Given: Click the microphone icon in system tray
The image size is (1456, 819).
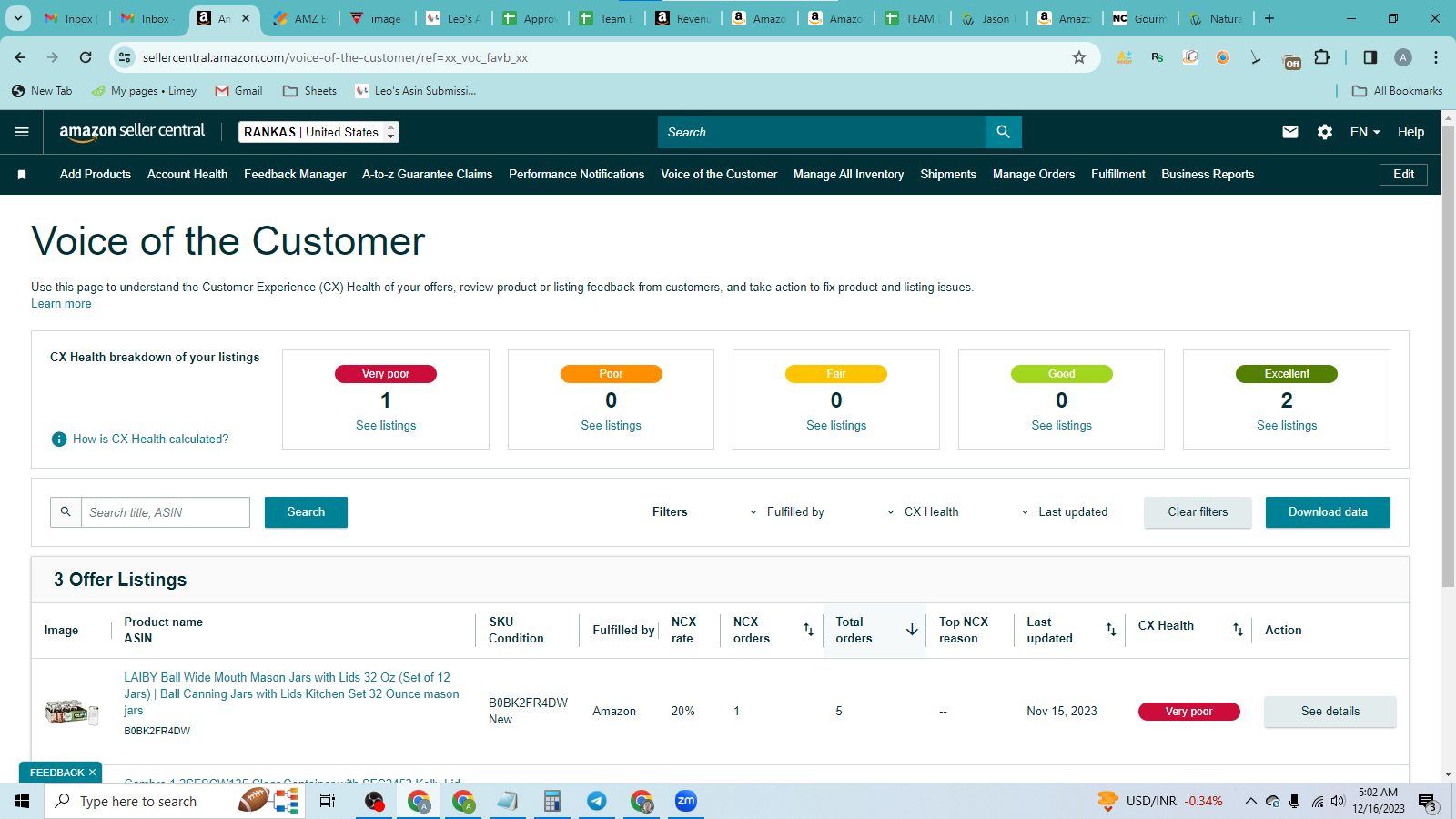Looking at the screenshot, I should (1295, 801).
